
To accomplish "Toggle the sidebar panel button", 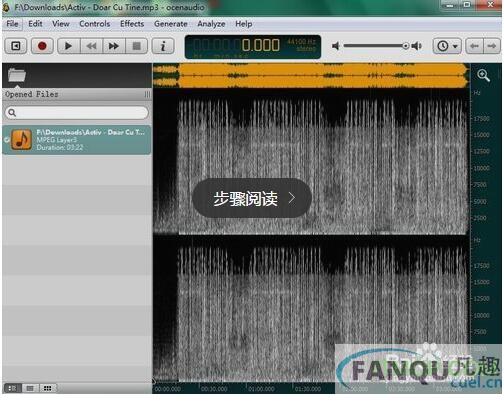I will point(16,46).
